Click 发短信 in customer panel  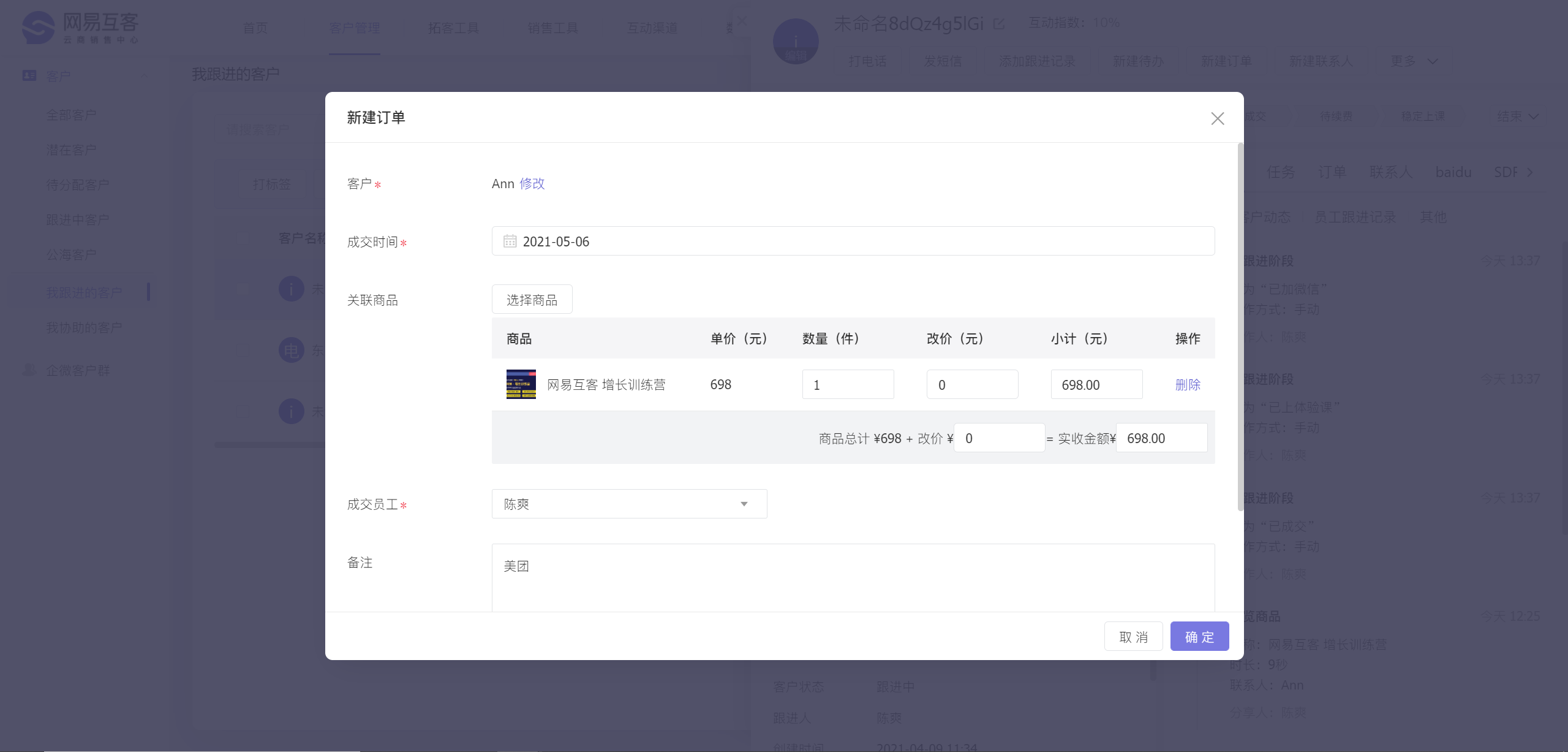[x=943, y=61]
